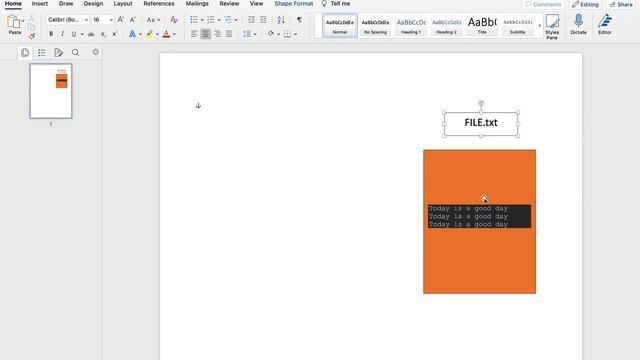Click the Share button
Viewport: 640px width, 360px height.
621,4
